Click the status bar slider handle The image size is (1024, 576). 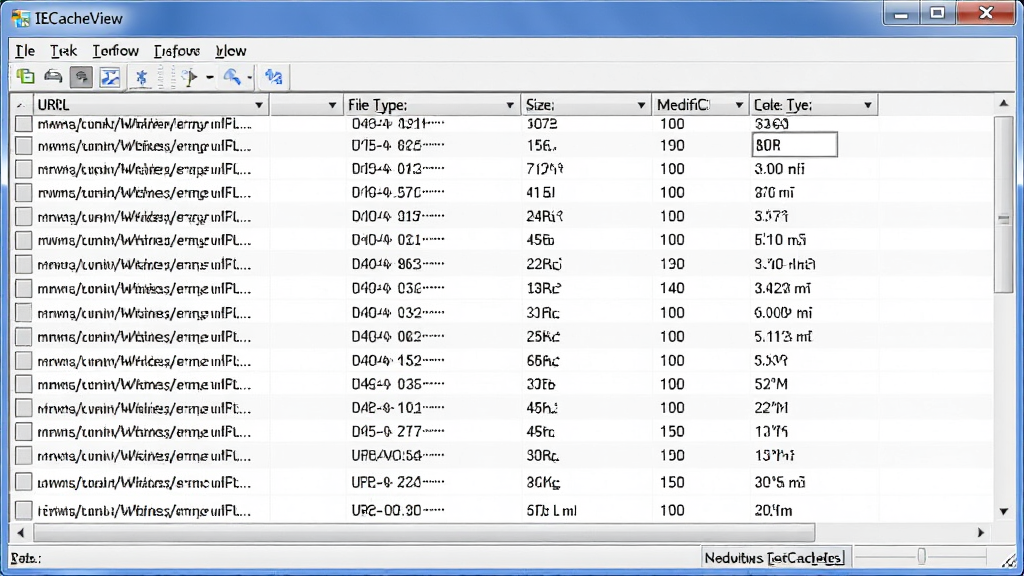pos(921,556)
